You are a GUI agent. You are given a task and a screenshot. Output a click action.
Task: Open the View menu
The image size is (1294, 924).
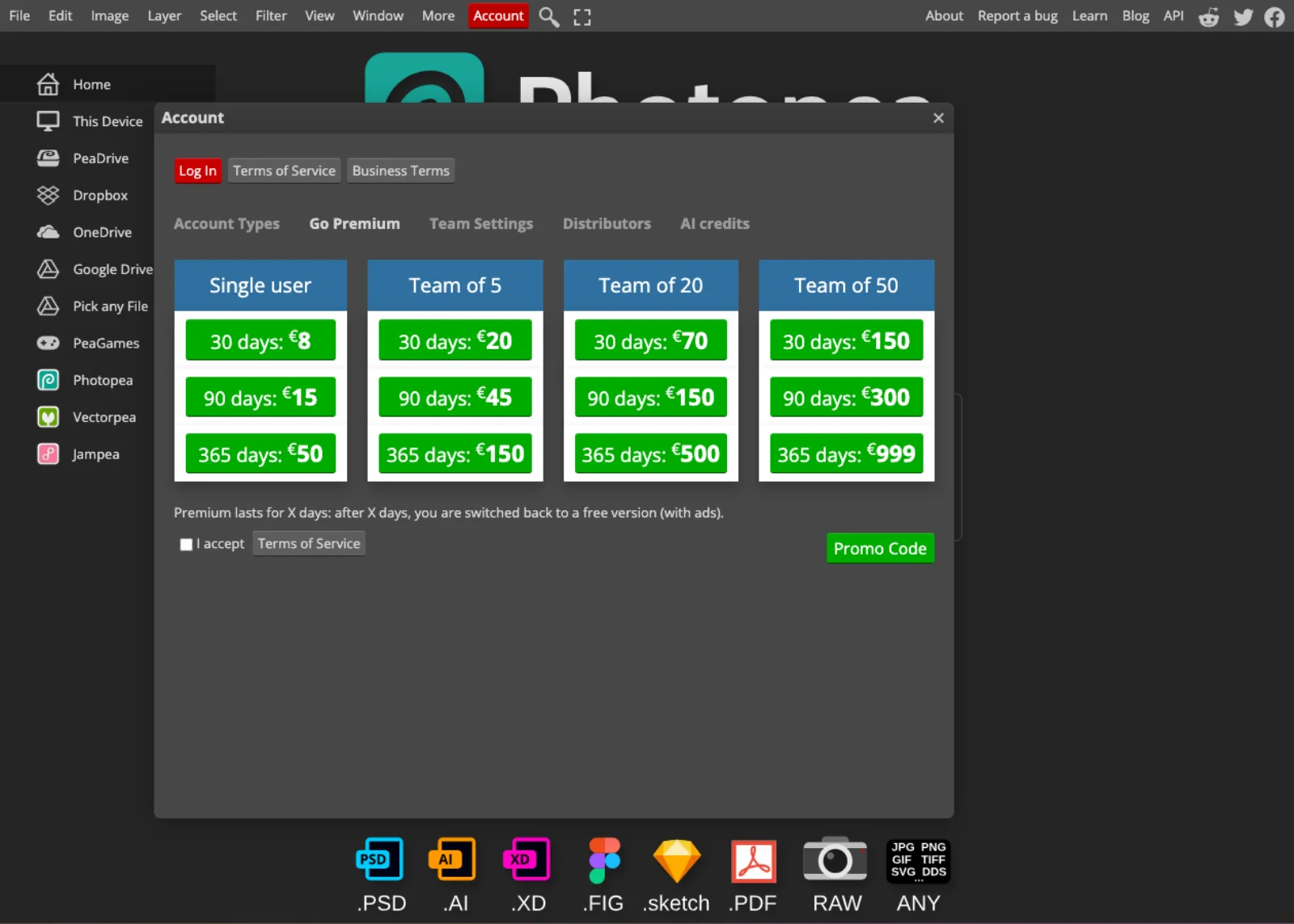pos(319,15)
